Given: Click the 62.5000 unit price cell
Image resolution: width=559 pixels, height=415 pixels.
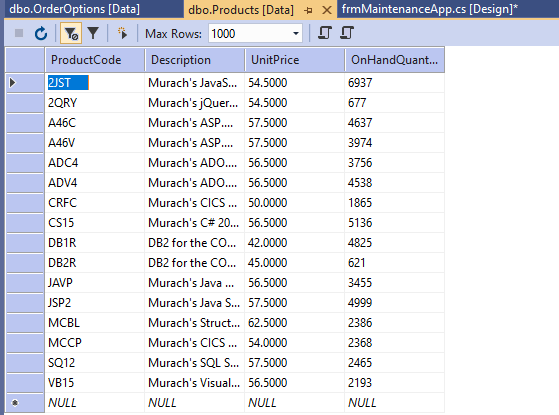Looking at the screenshot, I should click(x=295, y=323).
